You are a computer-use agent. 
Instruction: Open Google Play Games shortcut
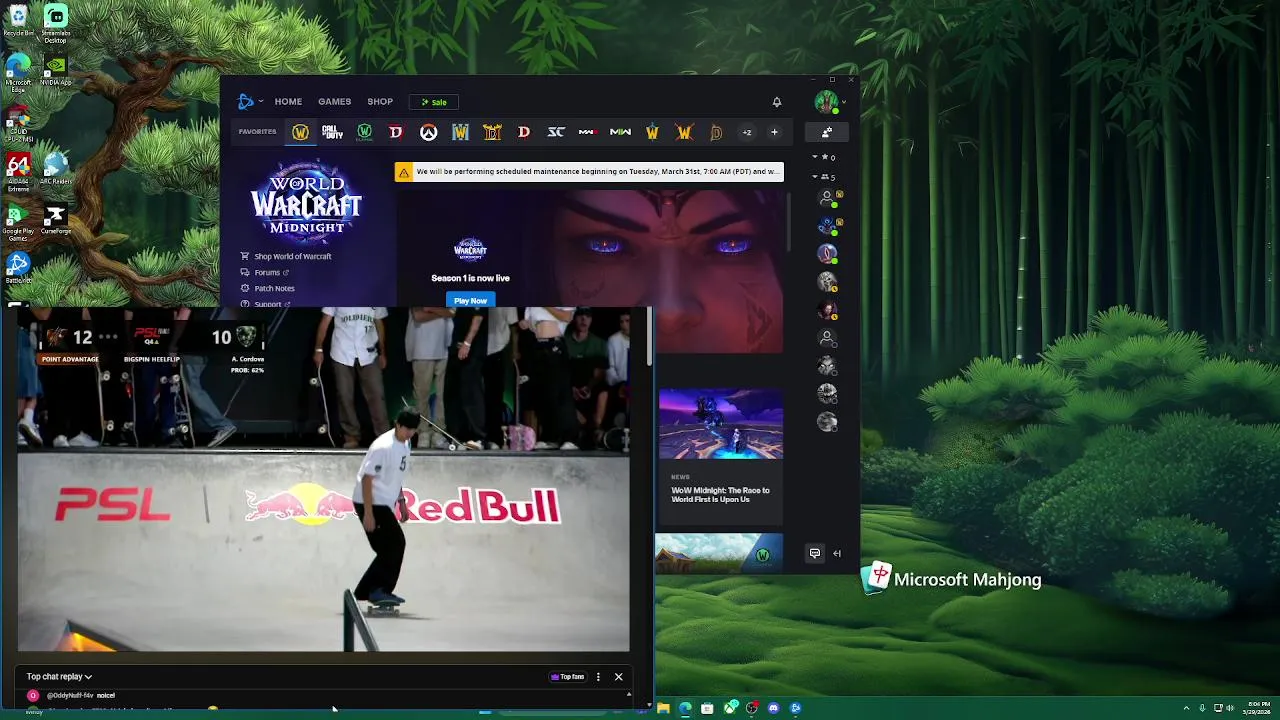18,223
